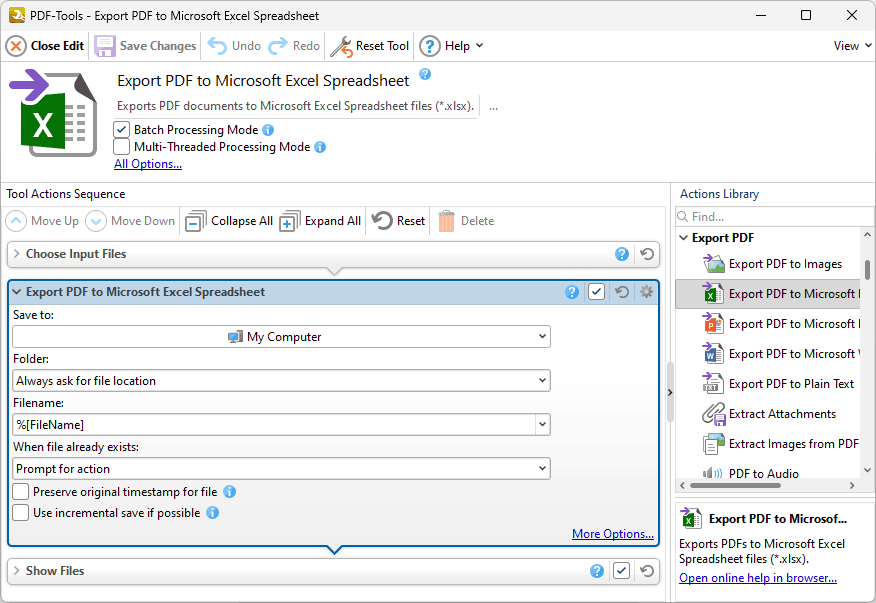Collapse the Export PDF category in library

[683, 238]
